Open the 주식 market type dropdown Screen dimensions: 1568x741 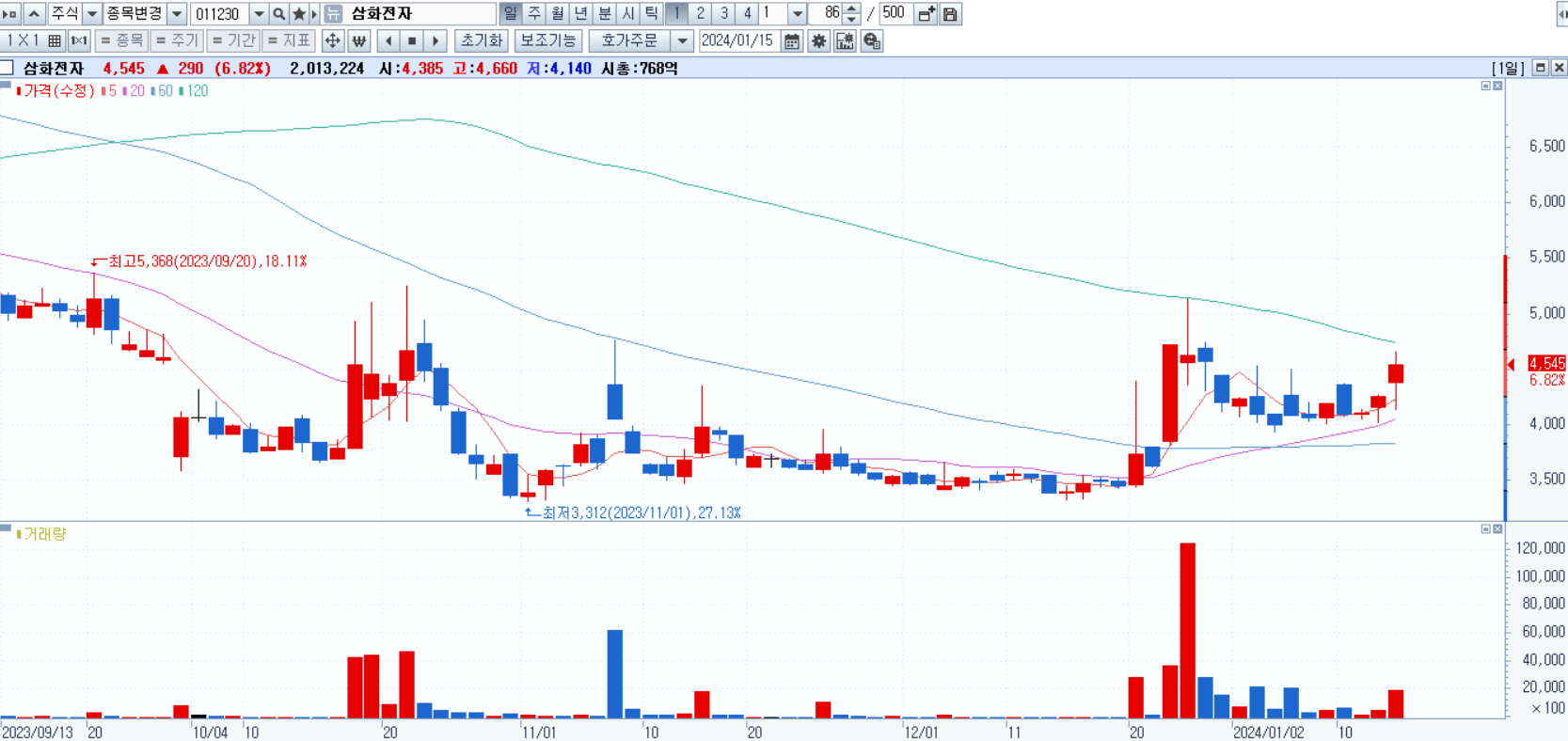[x=92, y=14]
